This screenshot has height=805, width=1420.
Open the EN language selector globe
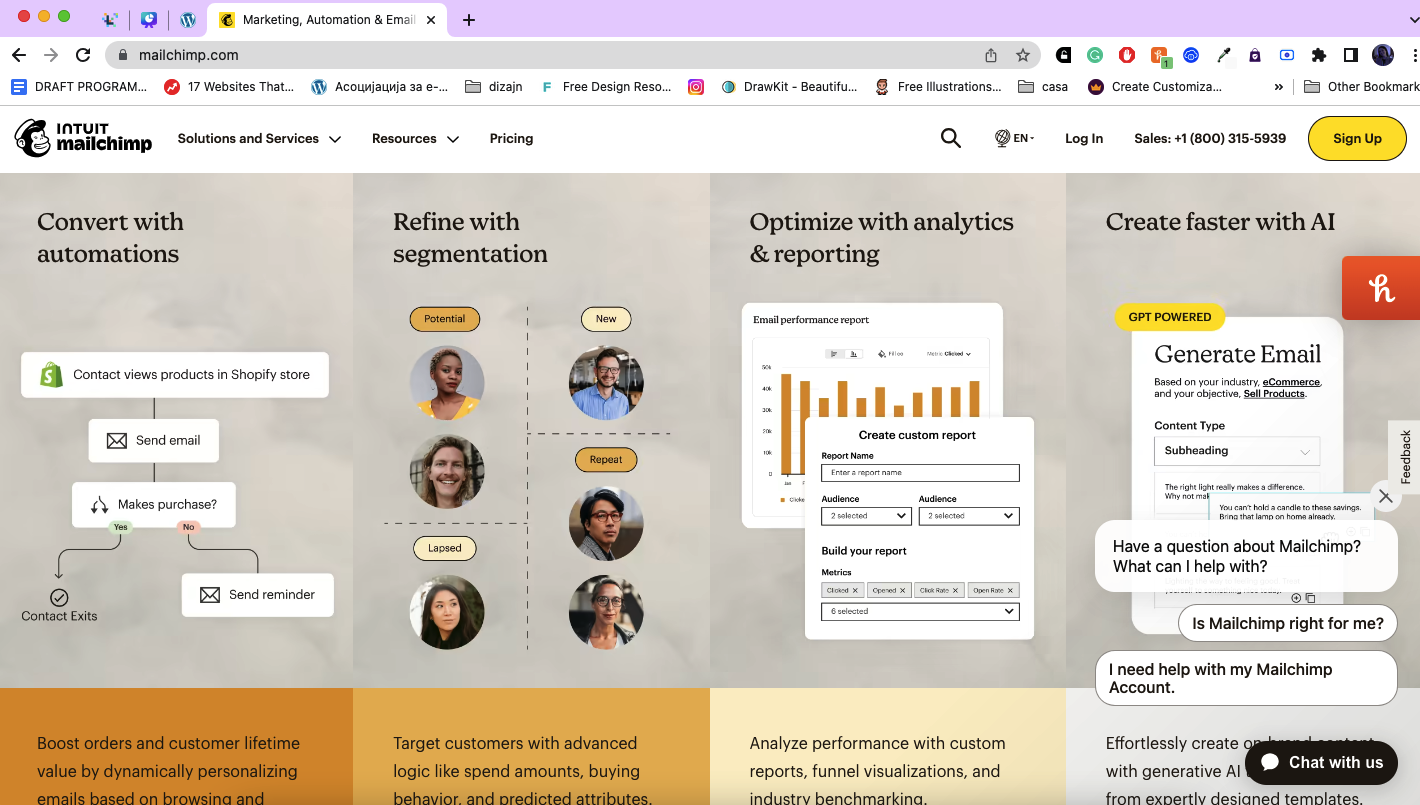[x=1014, y=138]
